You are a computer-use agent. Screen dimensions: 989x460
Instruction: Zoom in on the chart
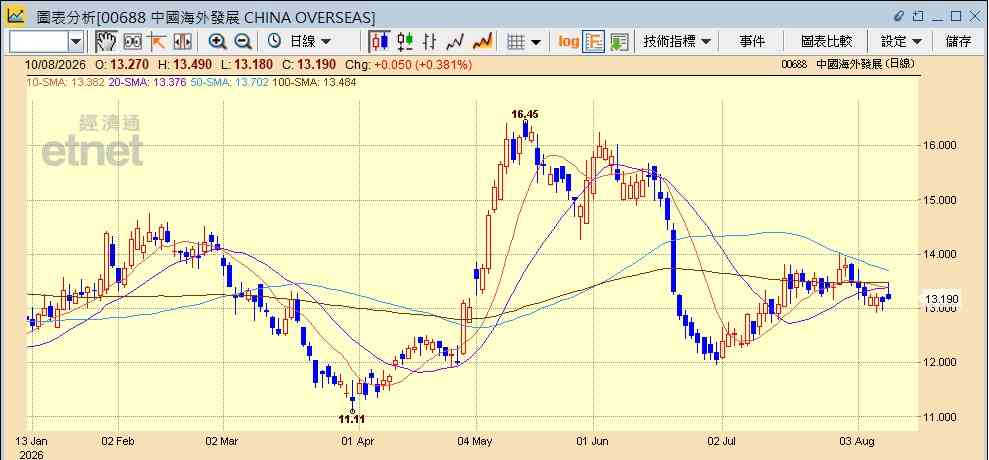point(217,42)
